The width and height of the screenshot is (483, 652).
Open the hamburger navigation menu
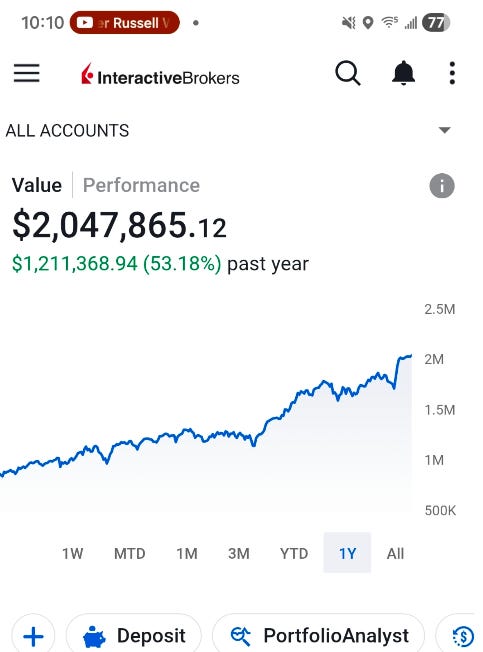pyautogui.click(x=27, y=73)
